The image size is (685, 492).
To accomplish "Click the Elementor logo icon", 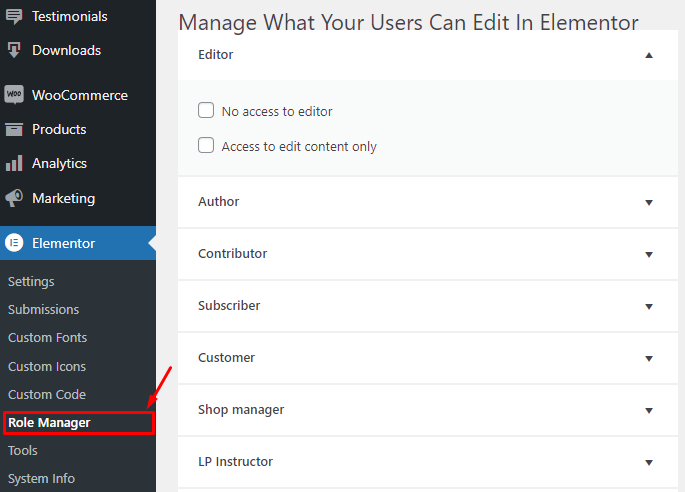I will (x=14, y=243).
